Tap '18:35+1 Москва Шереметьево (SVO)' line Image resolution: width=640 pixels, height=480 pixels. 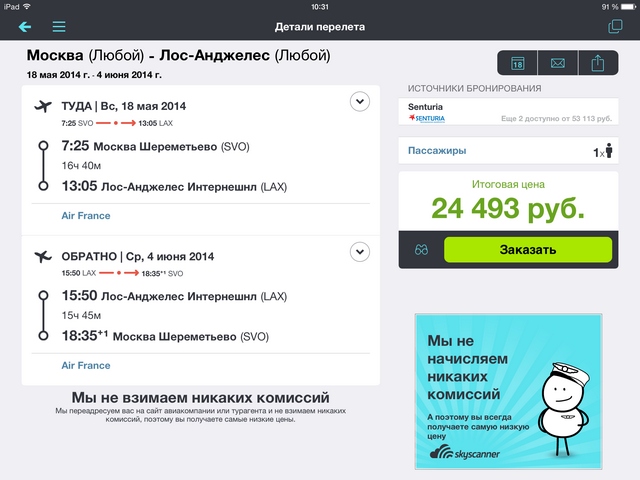[x=165, y=336]
